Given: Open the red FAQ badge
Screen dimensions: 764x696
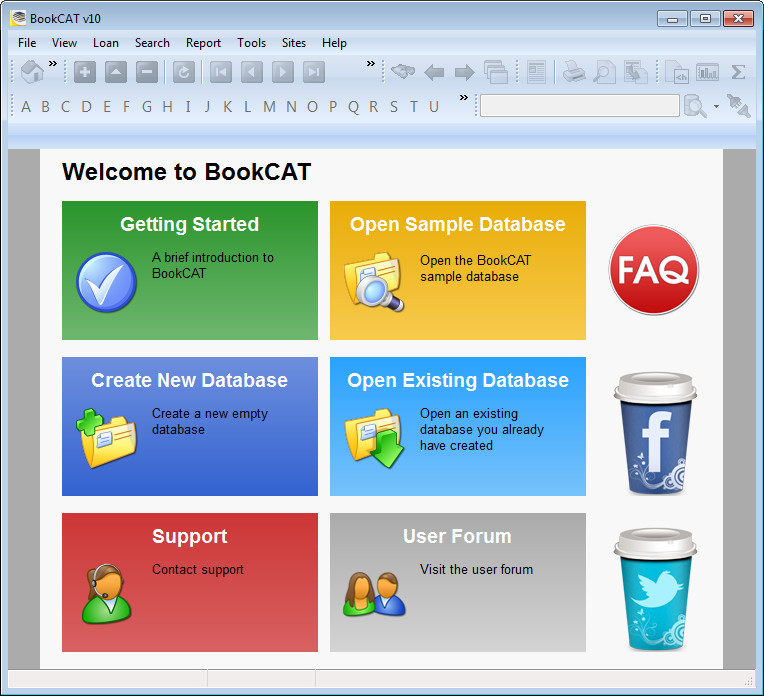Looking at the screenshot, I should coord(653,270).
